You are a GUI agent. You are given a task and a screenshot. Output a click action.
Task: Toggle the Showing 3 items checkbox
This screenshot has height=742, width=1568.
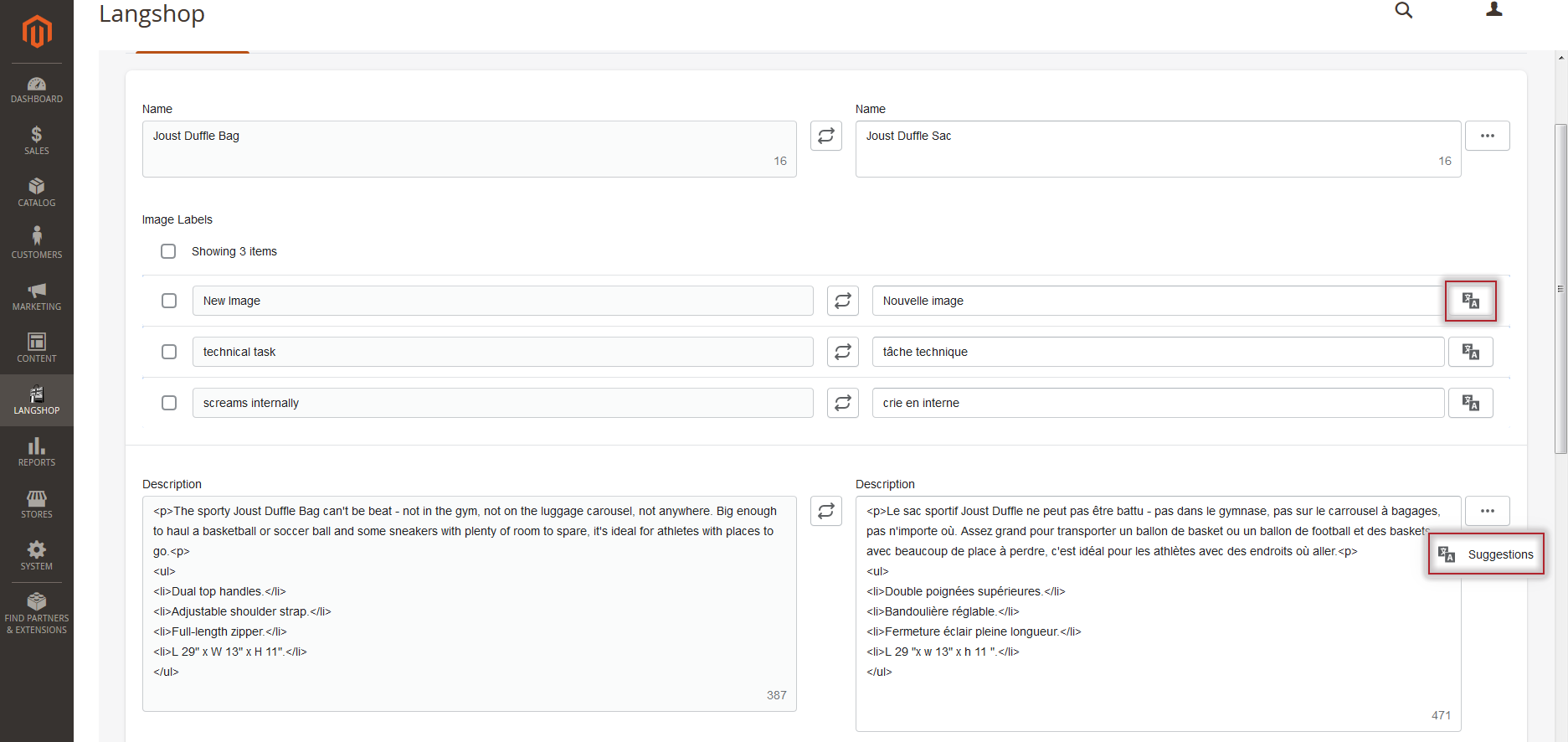tap(168, 251)
